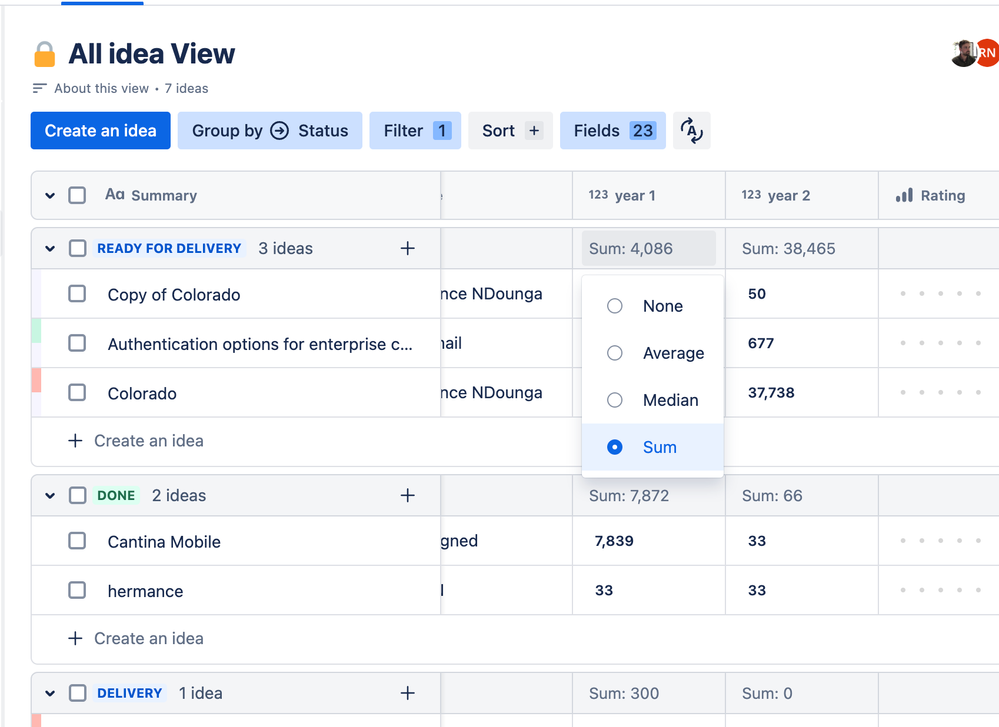Click the year 2 column number icon
999x727 pixels.
point(751,195)
